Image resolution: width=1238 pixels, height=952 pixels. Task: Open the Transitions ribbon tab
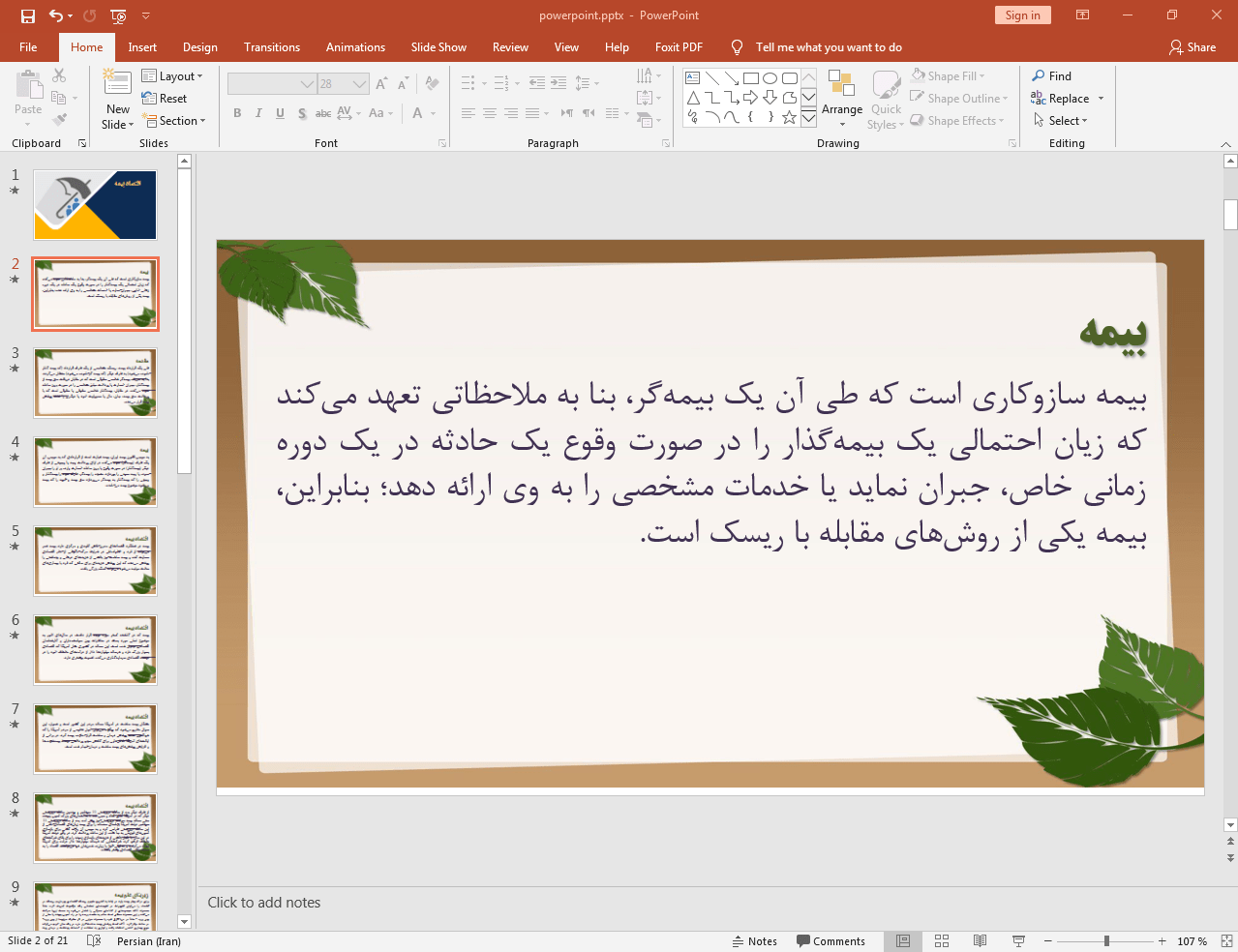pyautogui.click(x=271, y=47)
